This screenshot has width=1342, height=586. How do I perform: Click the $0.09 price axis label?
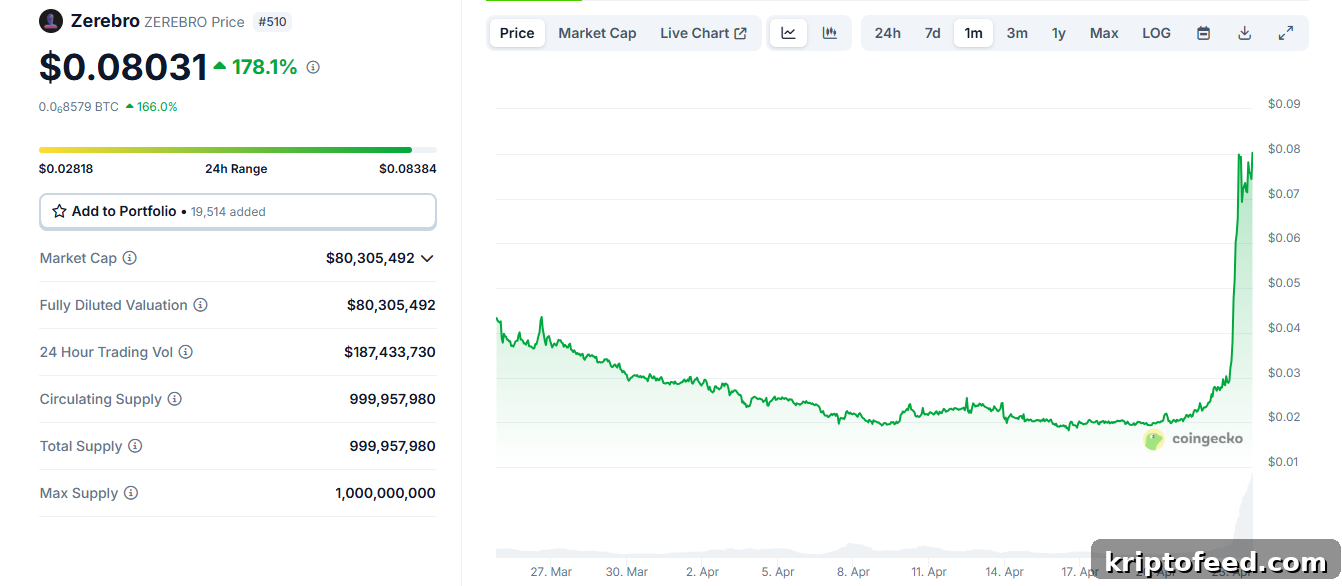(x=1284, y=104)
